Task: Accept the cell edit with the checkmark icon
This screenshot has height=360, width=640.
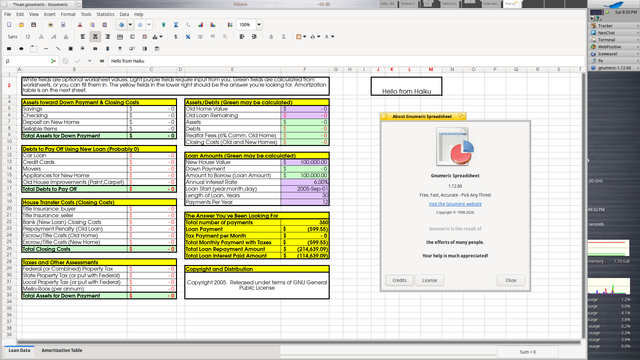Action: pos(78,61)
